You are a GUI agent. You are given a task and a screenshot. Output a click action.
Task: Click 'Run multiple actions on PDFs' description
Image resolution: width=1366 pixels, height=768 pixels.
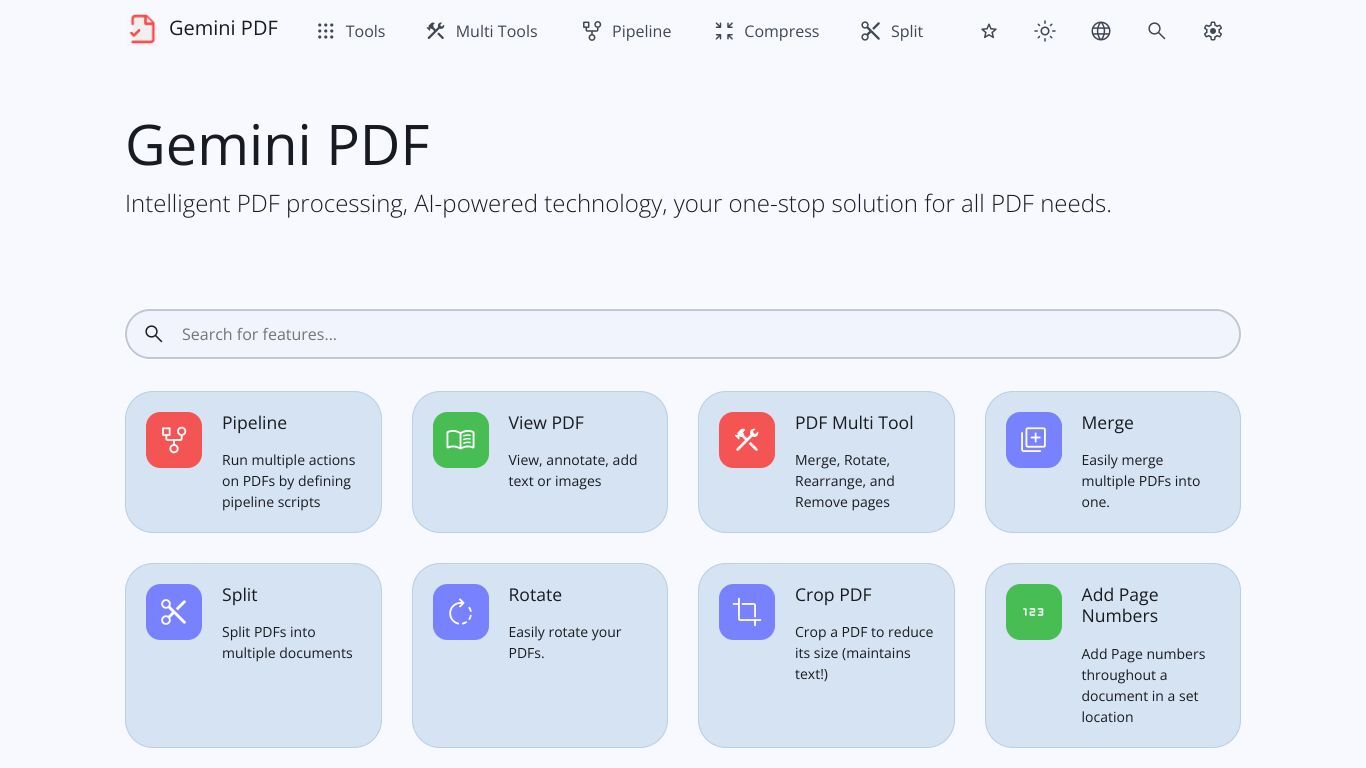point(288,481)
